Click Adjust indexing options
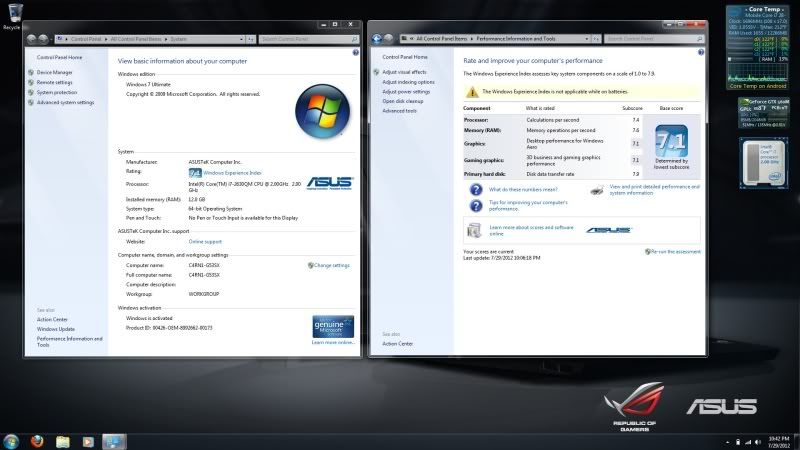This screenshot has height=450, width=800. click(x=408, y=82)
